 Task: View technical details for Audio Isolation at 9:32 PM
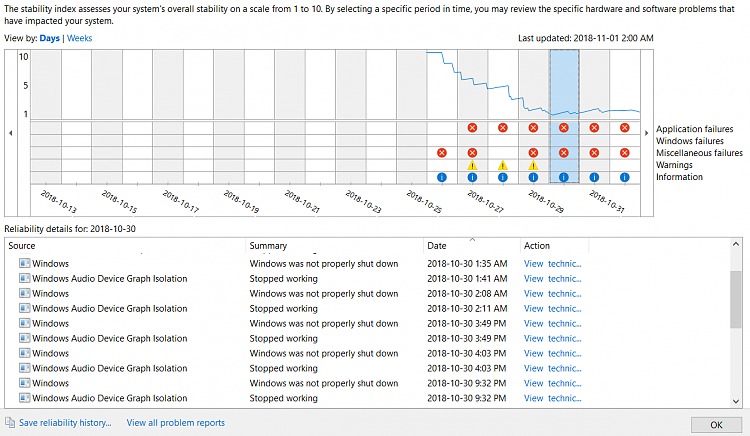(552, 398)
